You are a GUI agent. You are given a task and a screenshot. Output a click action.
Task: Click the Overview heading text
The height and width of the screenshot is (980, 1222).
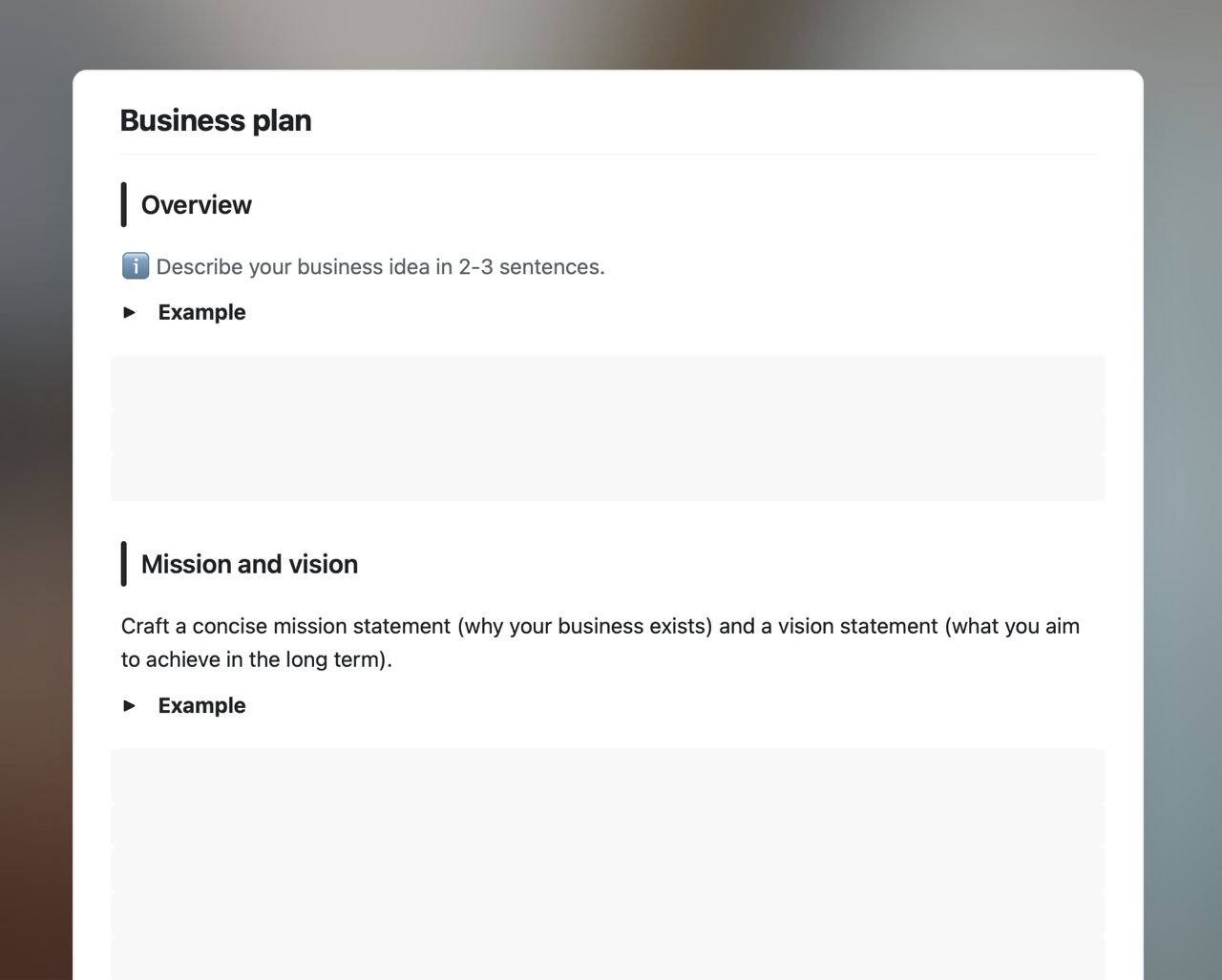(196, 204)
